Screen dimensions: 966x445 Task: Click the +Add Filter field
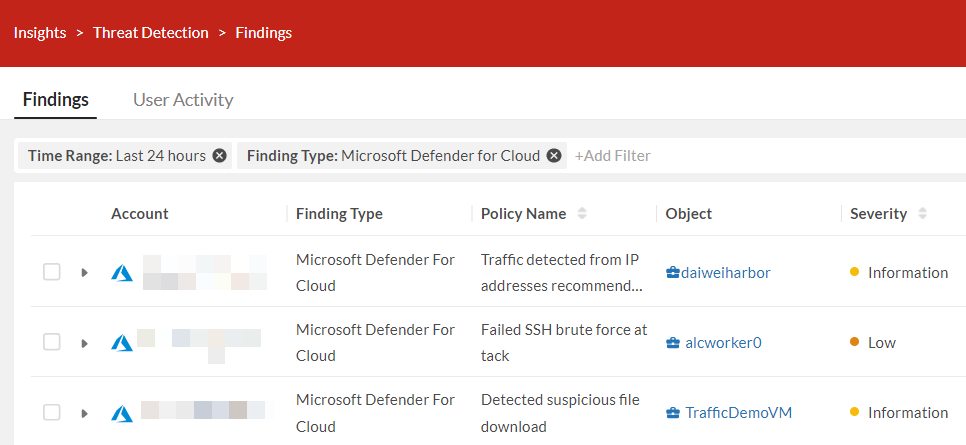click(613, 156)
